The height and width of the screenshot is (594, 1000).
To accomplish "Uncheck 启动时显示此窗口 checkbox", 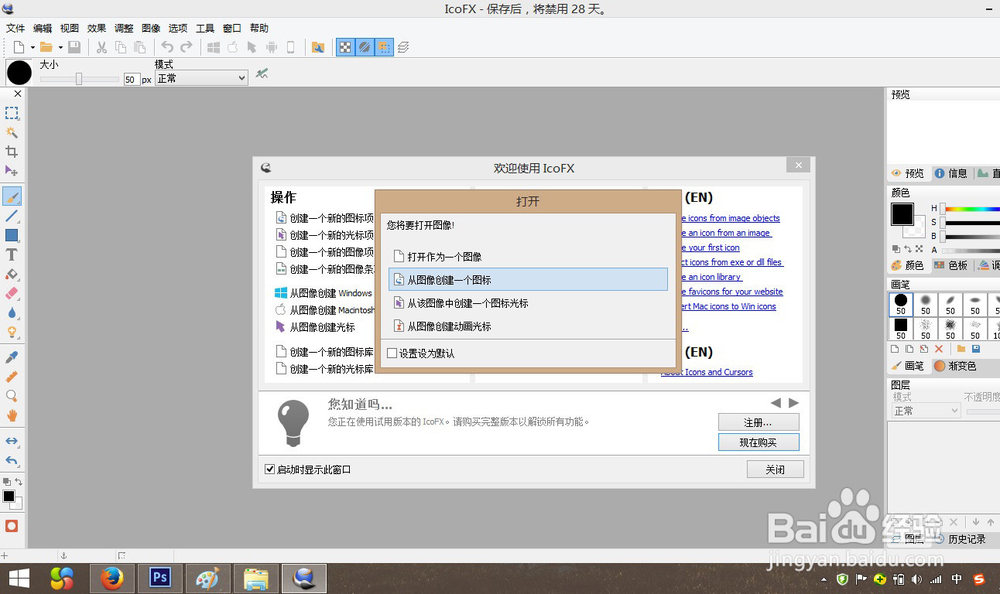I will coord(270,470).
